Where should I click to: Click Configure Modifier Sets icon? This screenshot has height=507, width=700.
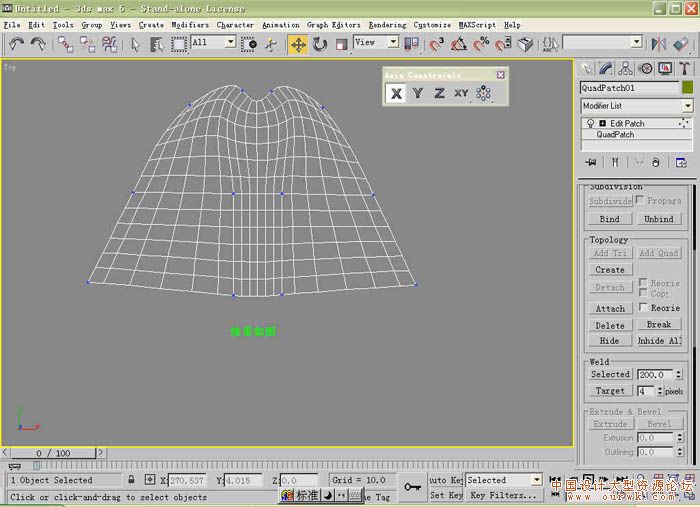coord(681,162)
